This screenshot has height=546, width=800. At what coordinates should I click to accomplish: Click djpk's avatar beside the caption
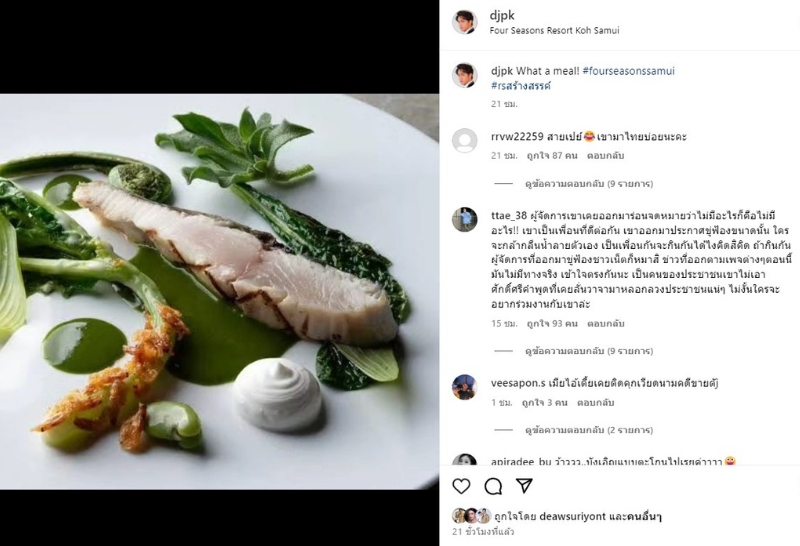pos(464,75)
